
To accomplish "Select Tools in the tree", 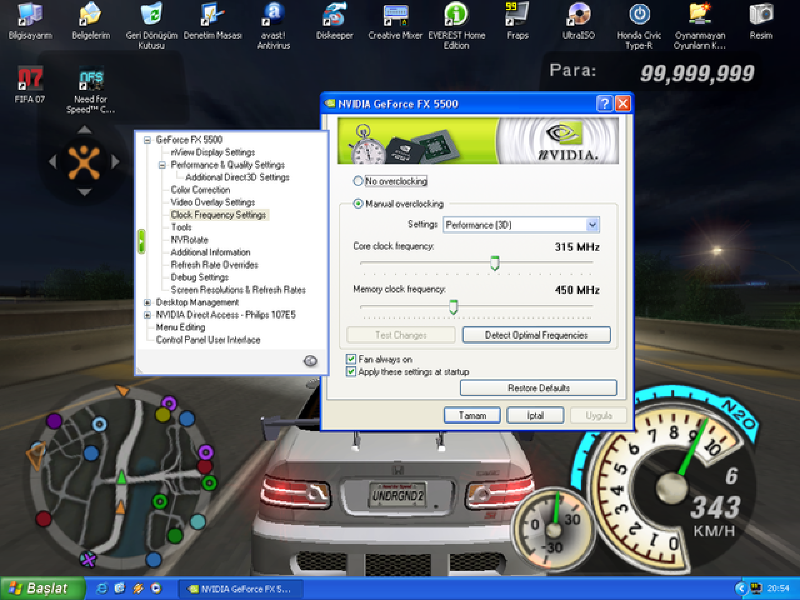I will coord(181,227).
